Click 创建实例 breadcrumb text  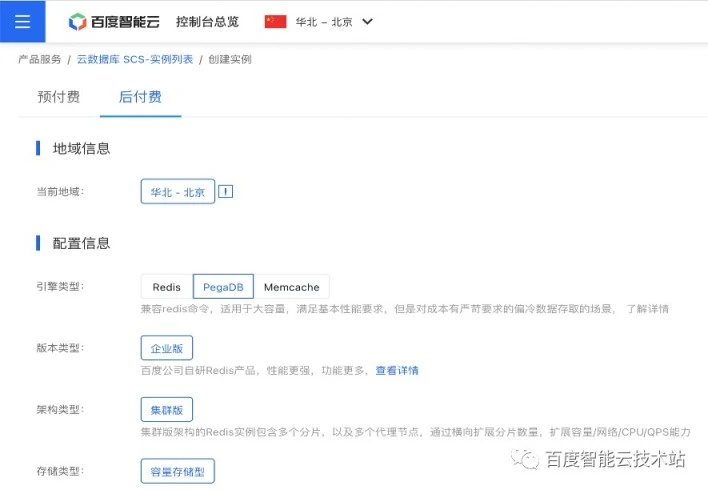(x=230, y=59)
